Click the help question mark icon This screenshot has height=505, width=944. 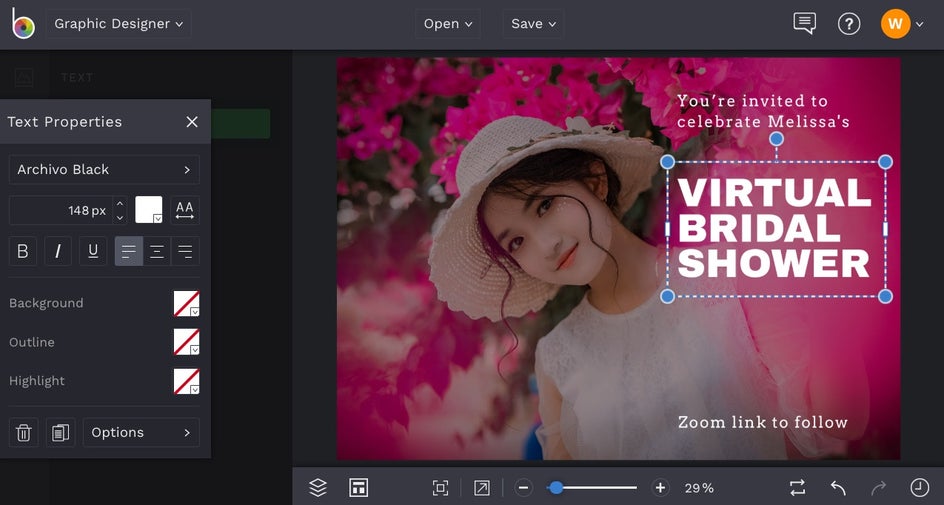click(x=849, y=24)
